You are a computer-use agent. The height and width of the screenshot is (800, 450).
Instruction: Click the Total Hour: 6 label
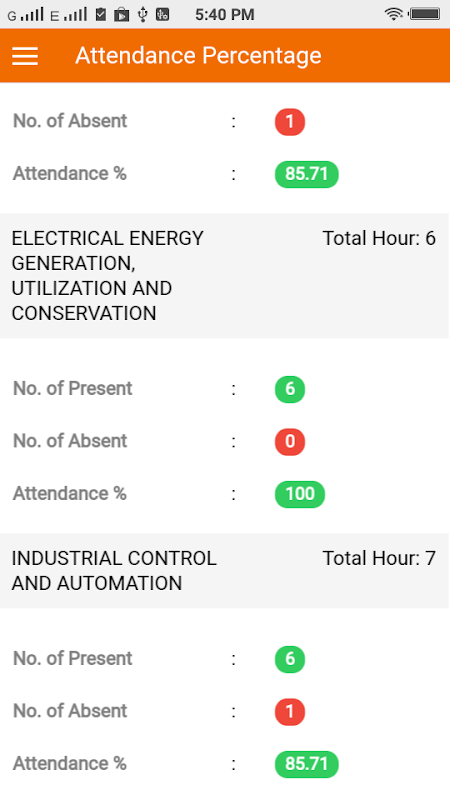tap(379, 238)
